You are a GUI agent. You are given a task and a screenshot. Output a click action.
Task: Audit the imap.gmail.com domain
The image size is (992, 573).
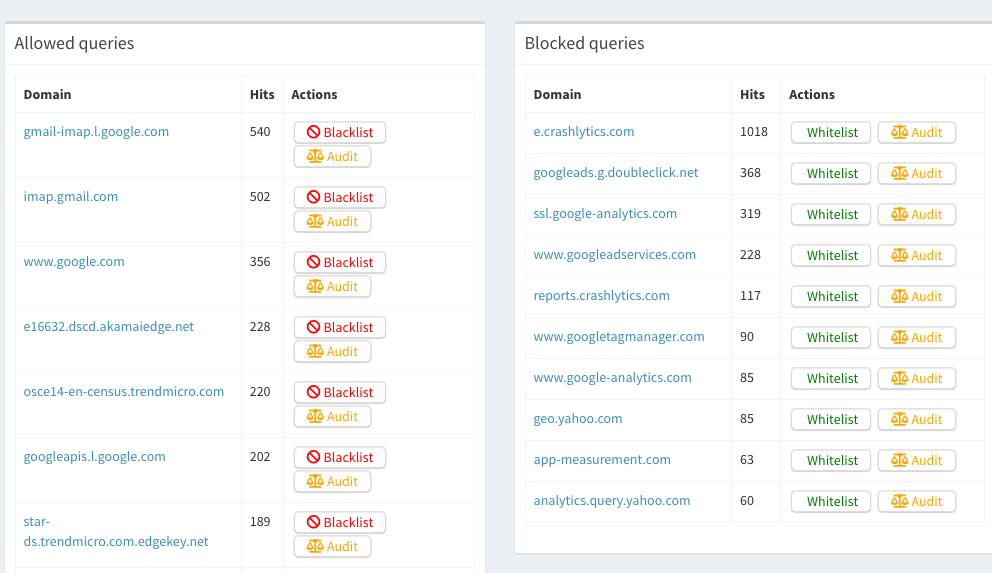point(332,221)
